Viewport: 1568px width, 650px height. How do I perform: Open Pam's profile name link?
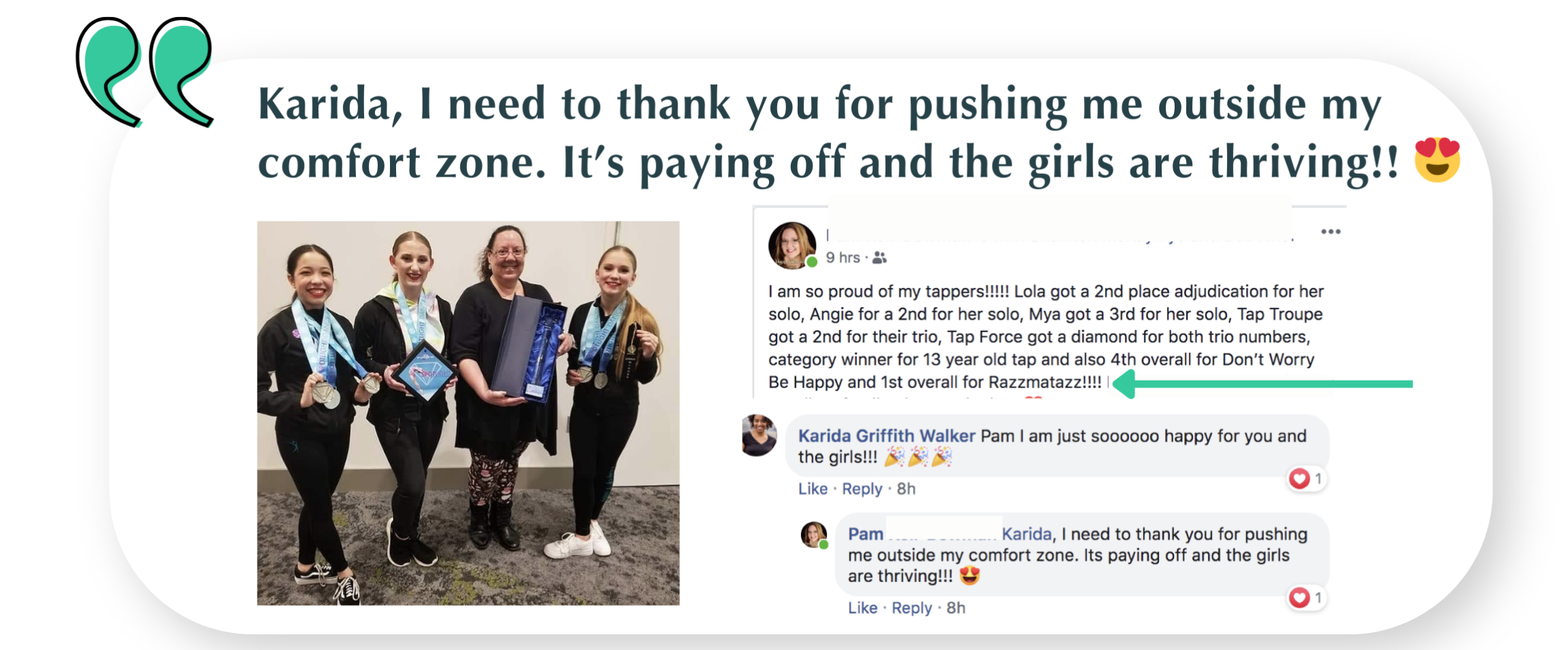coord(866,534)
